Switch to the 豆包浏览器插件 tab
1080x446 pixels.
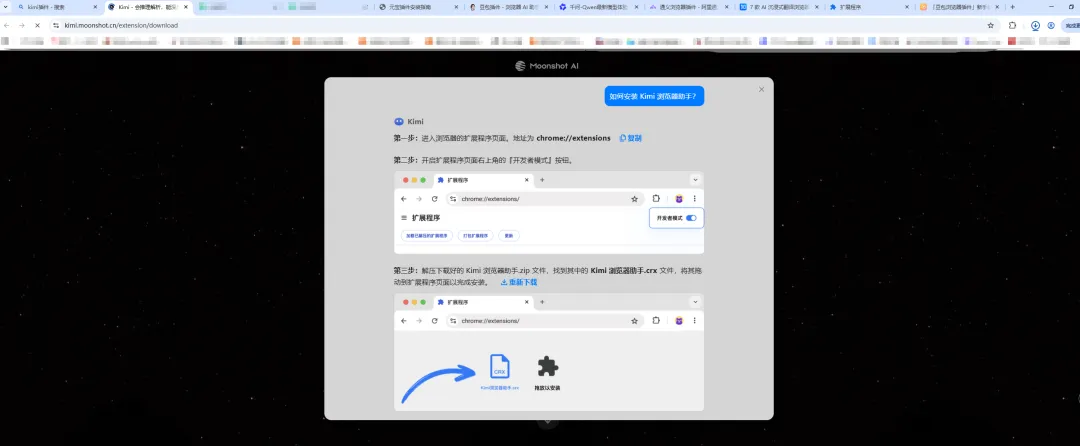tap(960, 7)
